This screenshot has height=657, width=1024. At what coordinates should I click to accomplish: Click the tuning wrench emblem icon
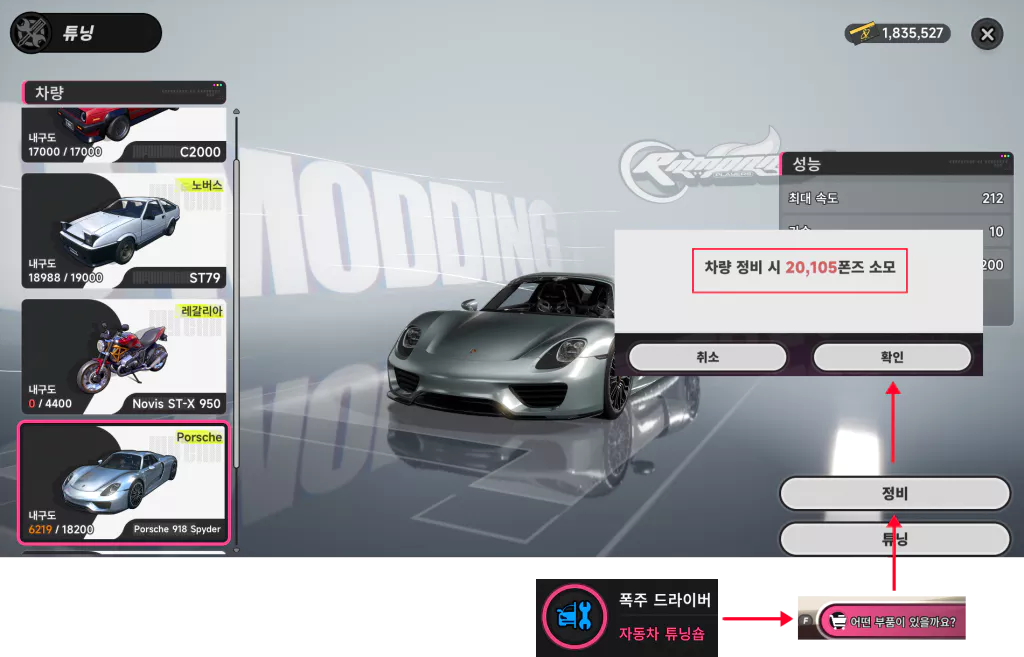(x=31, y=33)
